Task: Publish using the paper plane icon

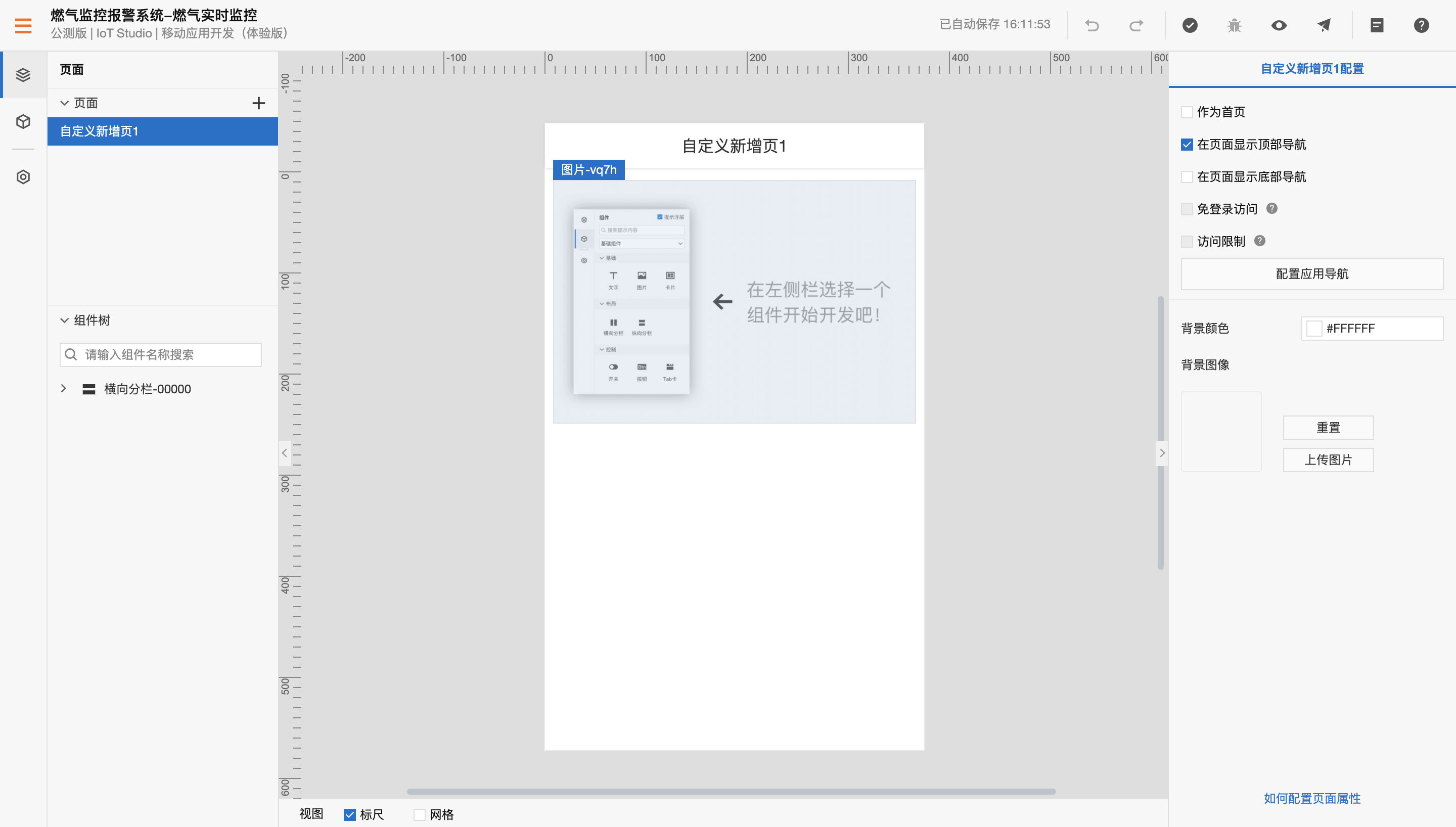Action: [x=1324, y=25]
